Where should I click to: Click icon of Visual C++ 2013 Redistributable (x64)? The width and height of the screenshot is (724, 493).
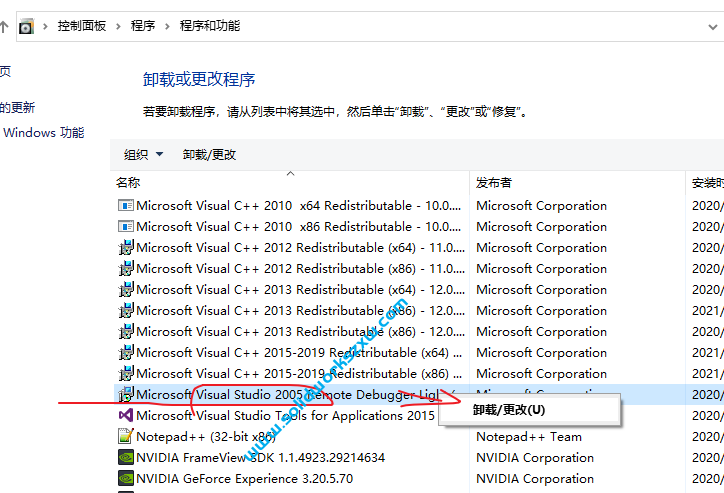[126, 289]
